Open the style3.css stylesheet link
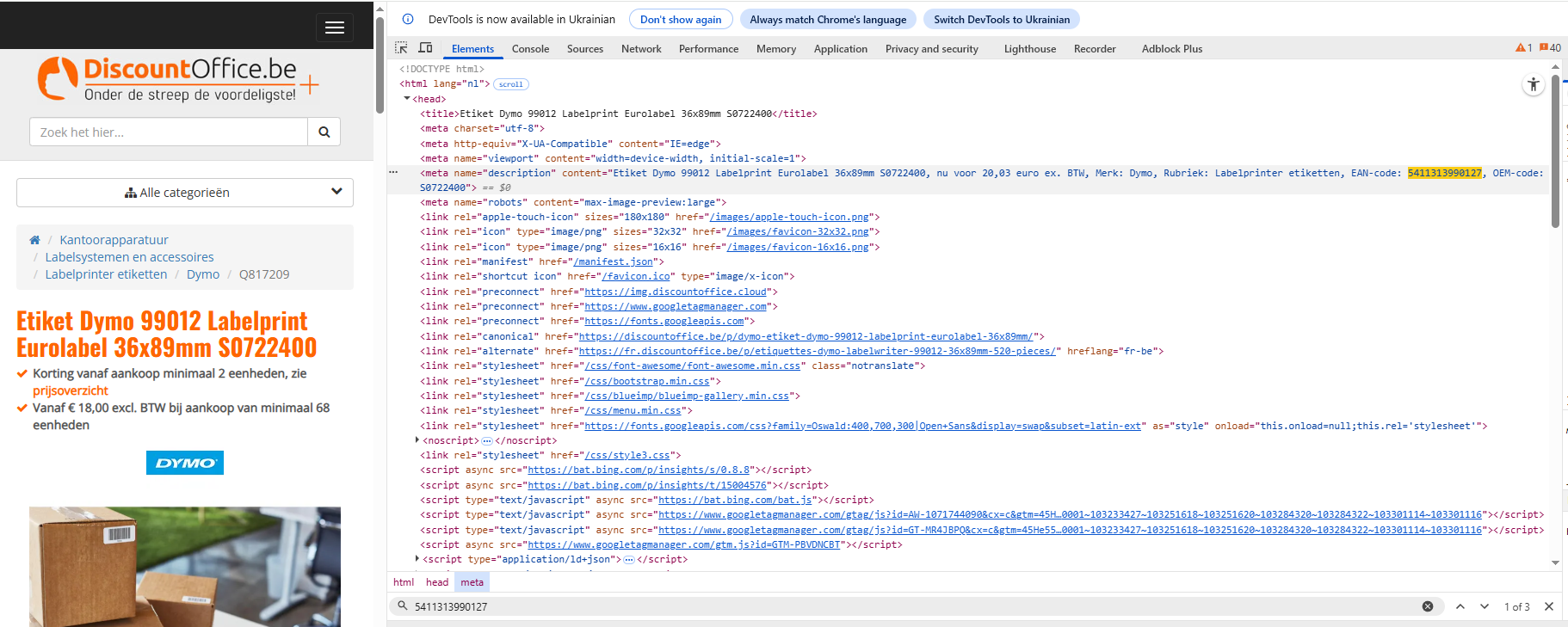The height and width of the screenshot is (627, 1568). coord(627,455)
